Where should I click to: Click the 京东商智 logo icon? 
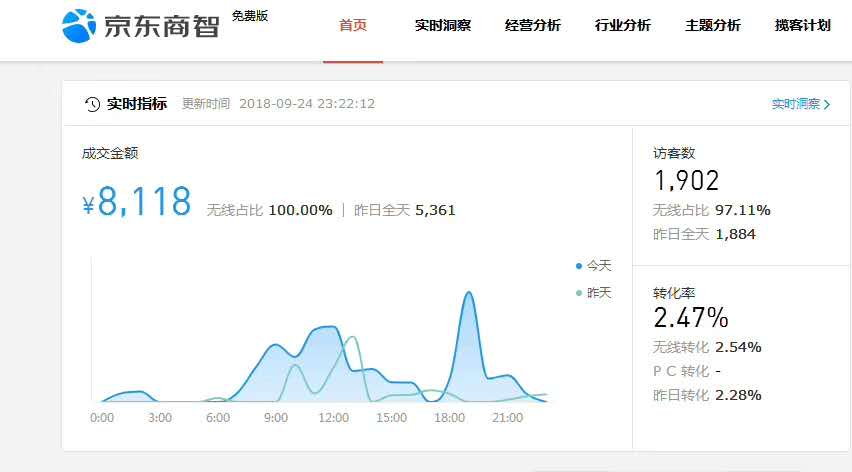(x=79, y=26)
